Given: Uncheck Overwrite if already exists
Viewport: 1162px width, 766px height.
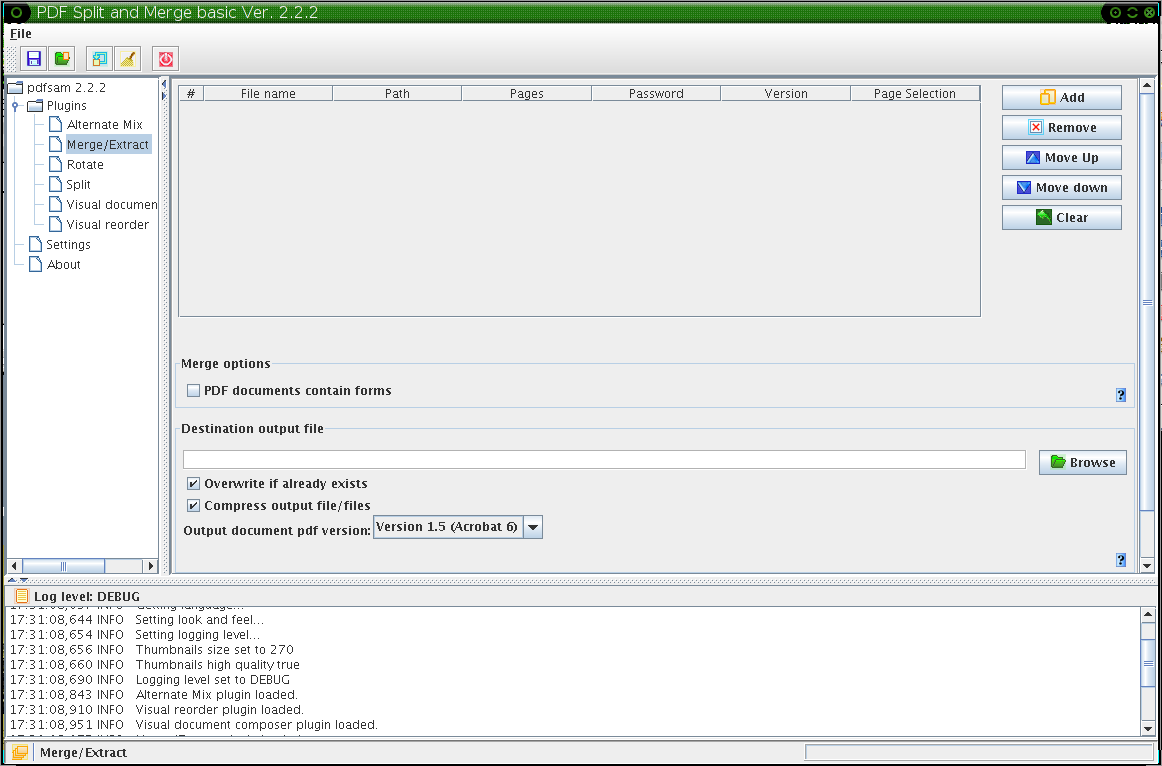Looking at the screenshot, I should click(x=193, y=484).
